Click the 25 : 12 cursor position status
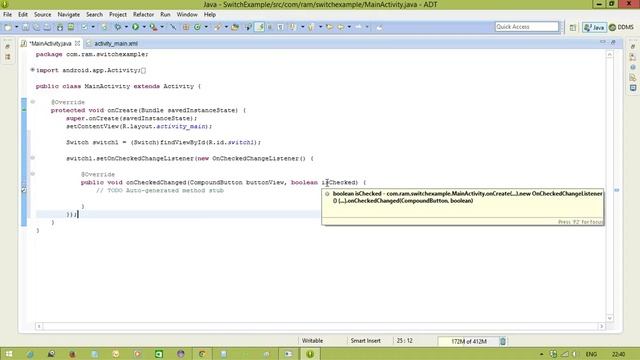Image resolution: width=640 pixels, height=360 pixels. (404, 340)
